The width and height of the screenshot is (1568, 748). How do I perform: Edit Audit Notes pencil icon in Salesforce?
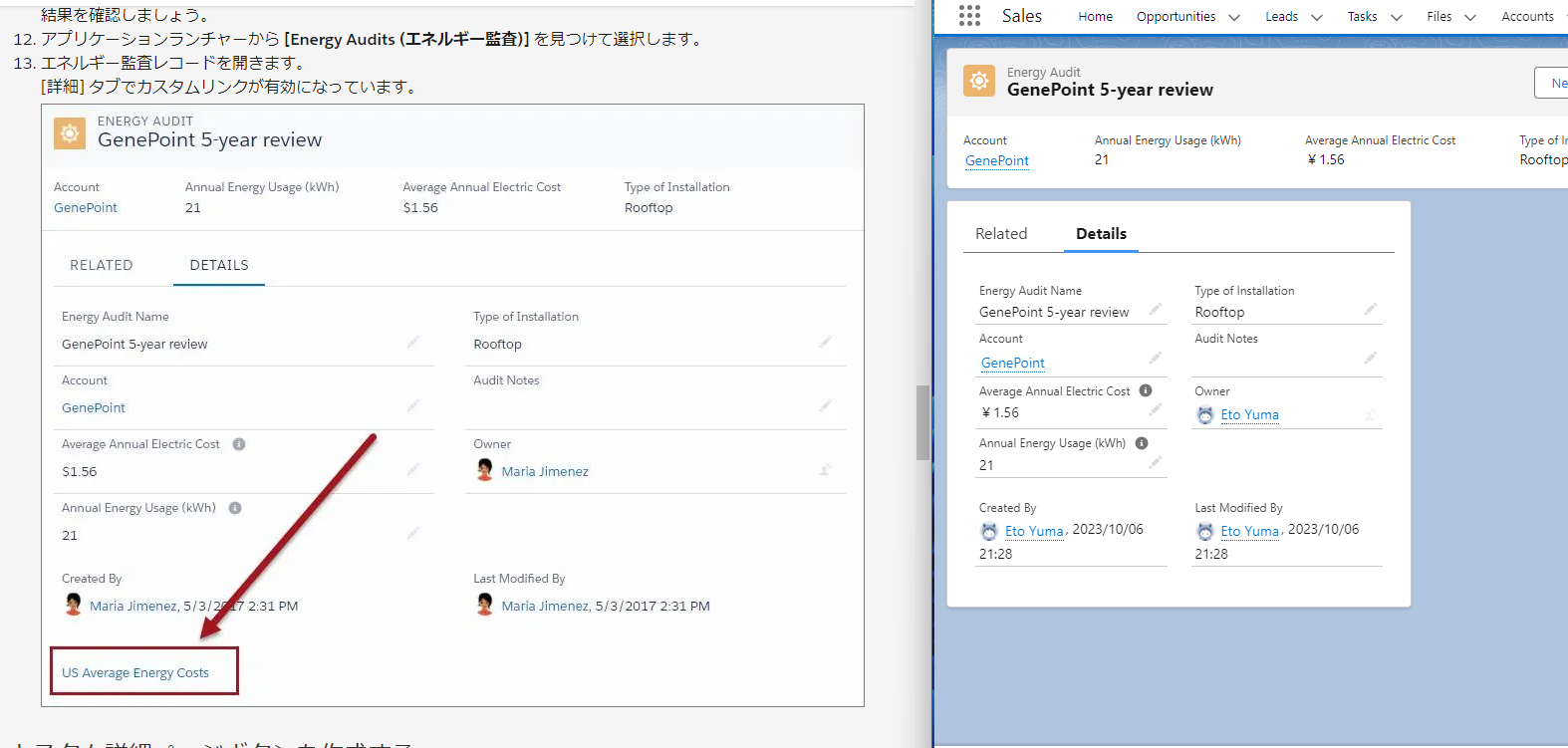tap(1371, 357)
